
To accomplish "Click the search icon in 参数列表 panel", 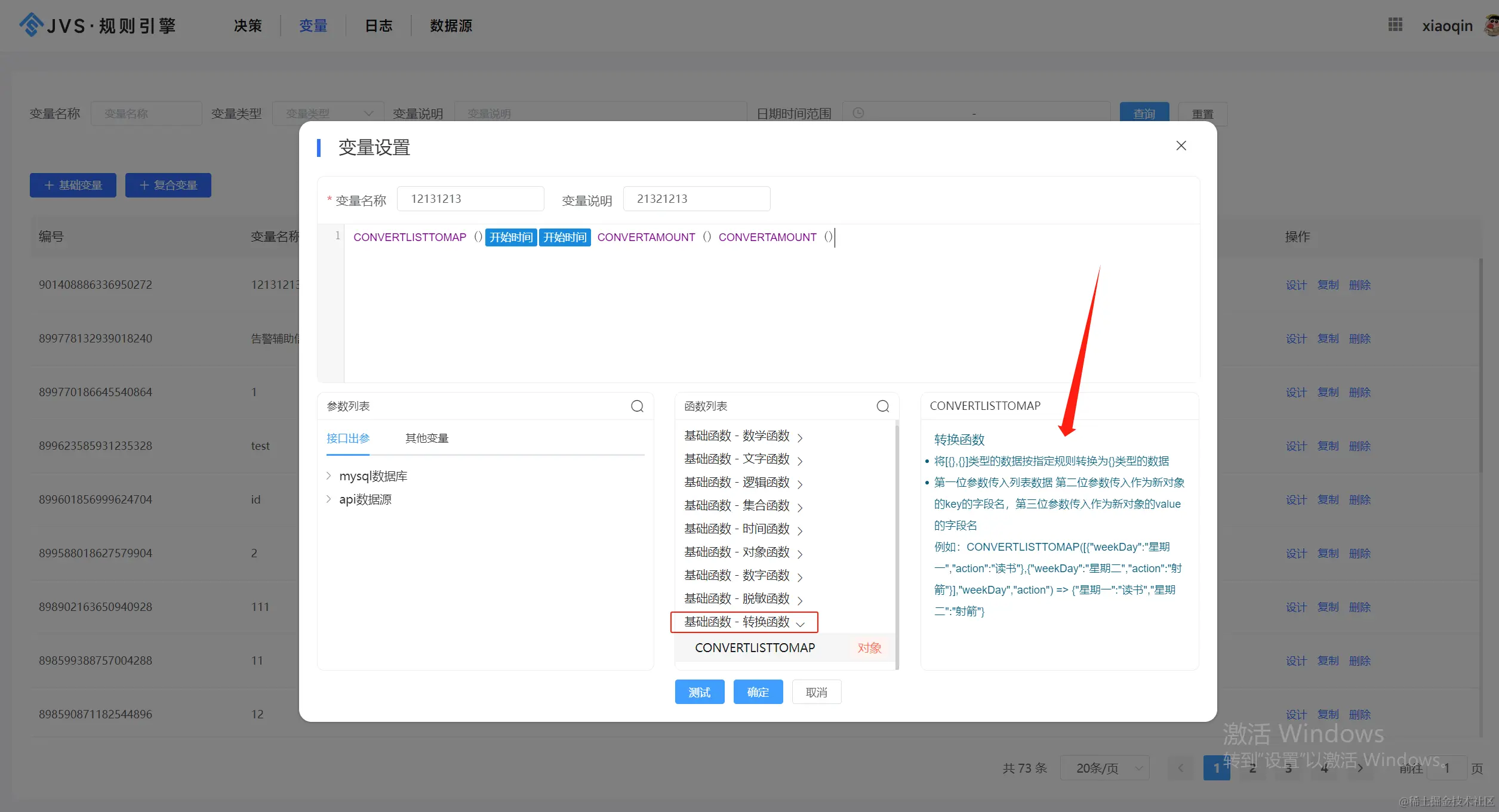I will [637, 406].
